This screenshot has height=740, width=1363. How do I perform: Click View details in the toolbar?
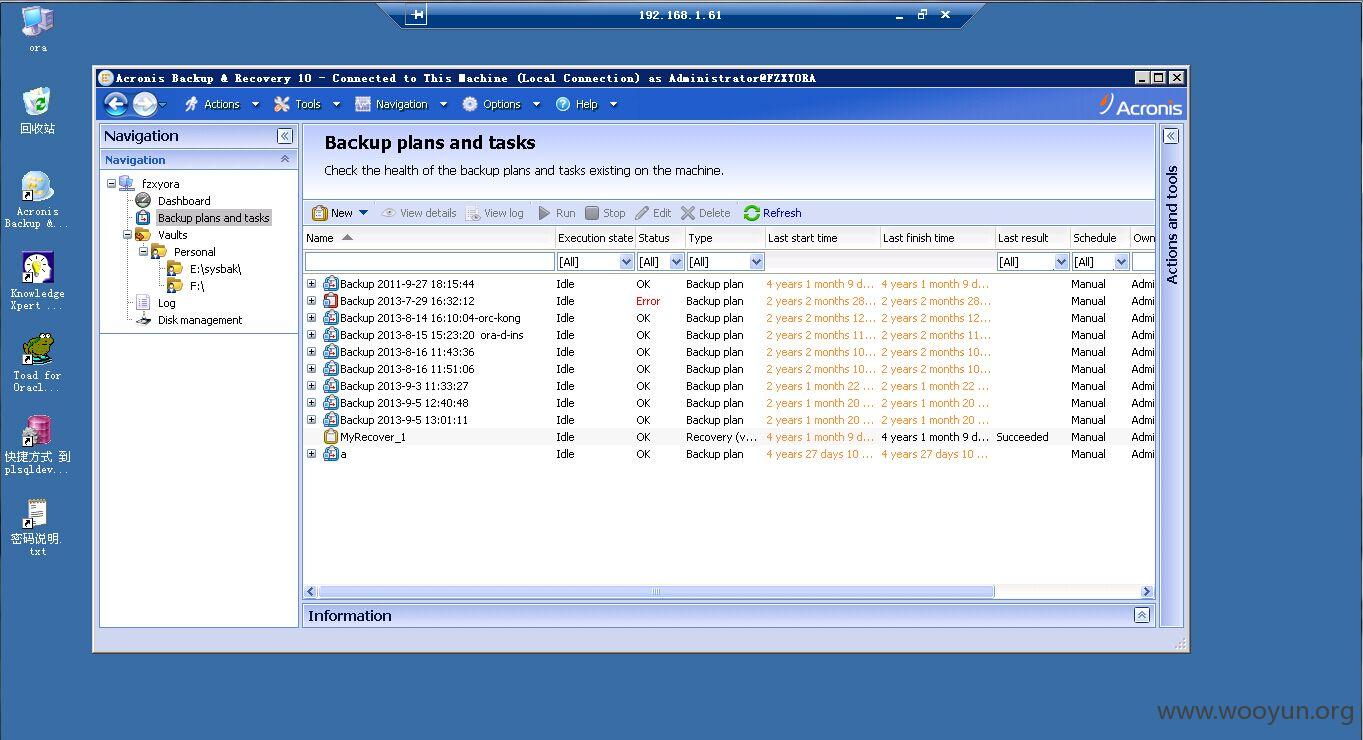pos(418,213)
